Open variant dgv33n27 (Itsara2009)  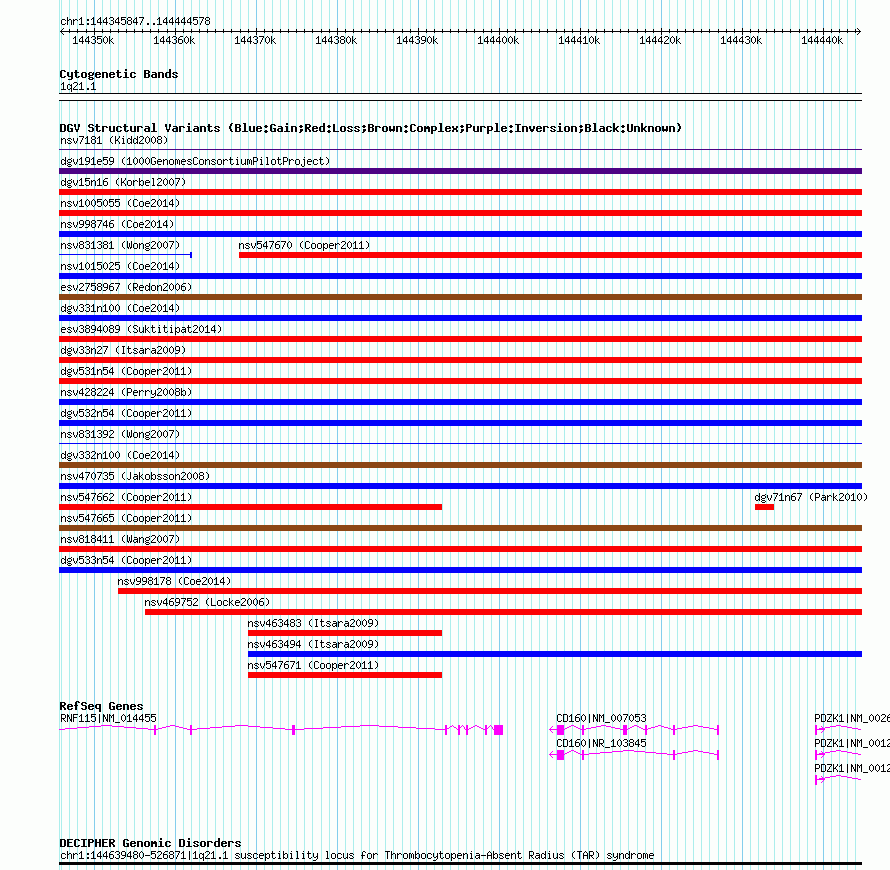(123, 350)
